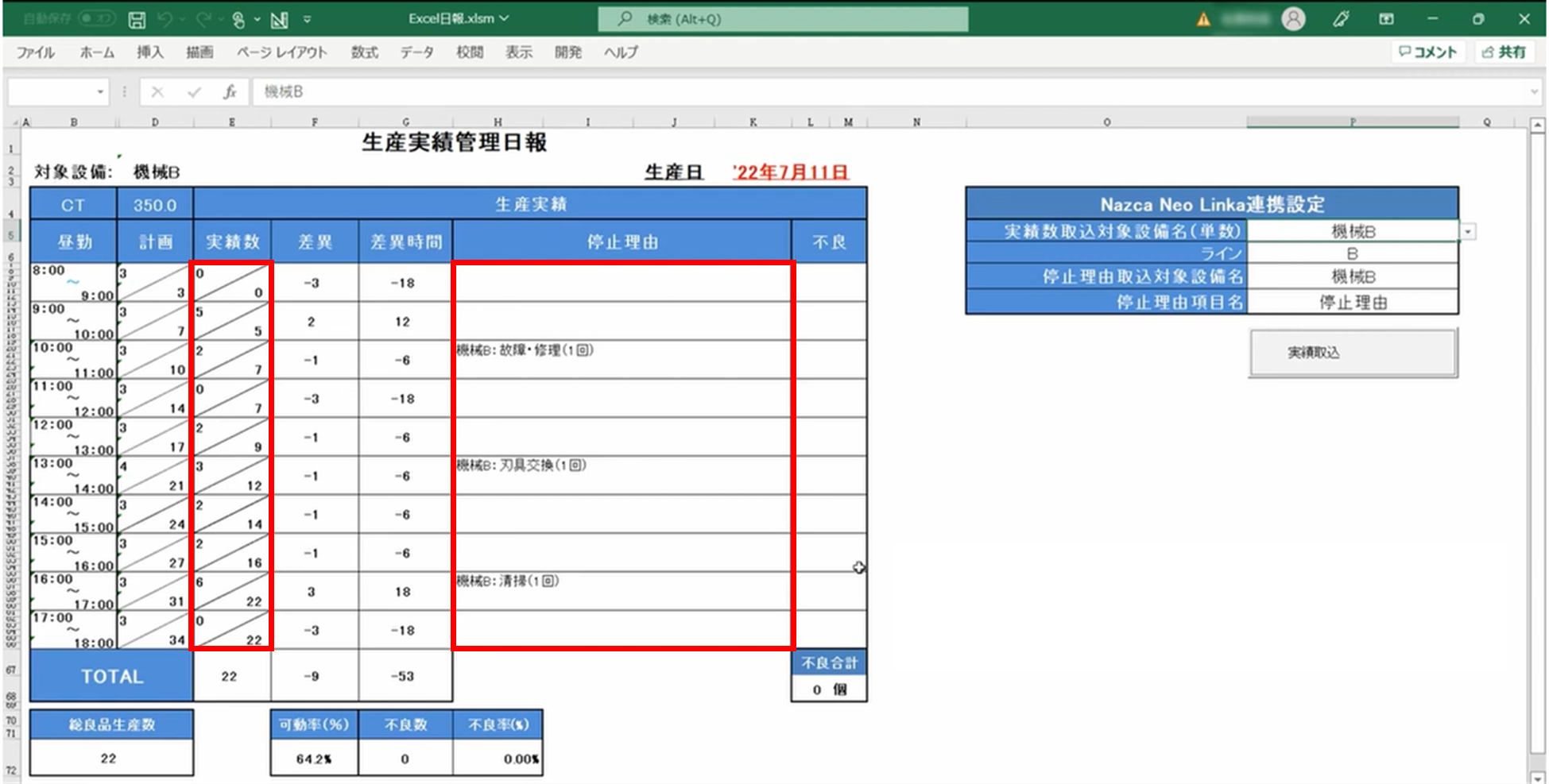Click the 検索 (Alt+Q) search box
1549x784 pixels.
[783, 18]
